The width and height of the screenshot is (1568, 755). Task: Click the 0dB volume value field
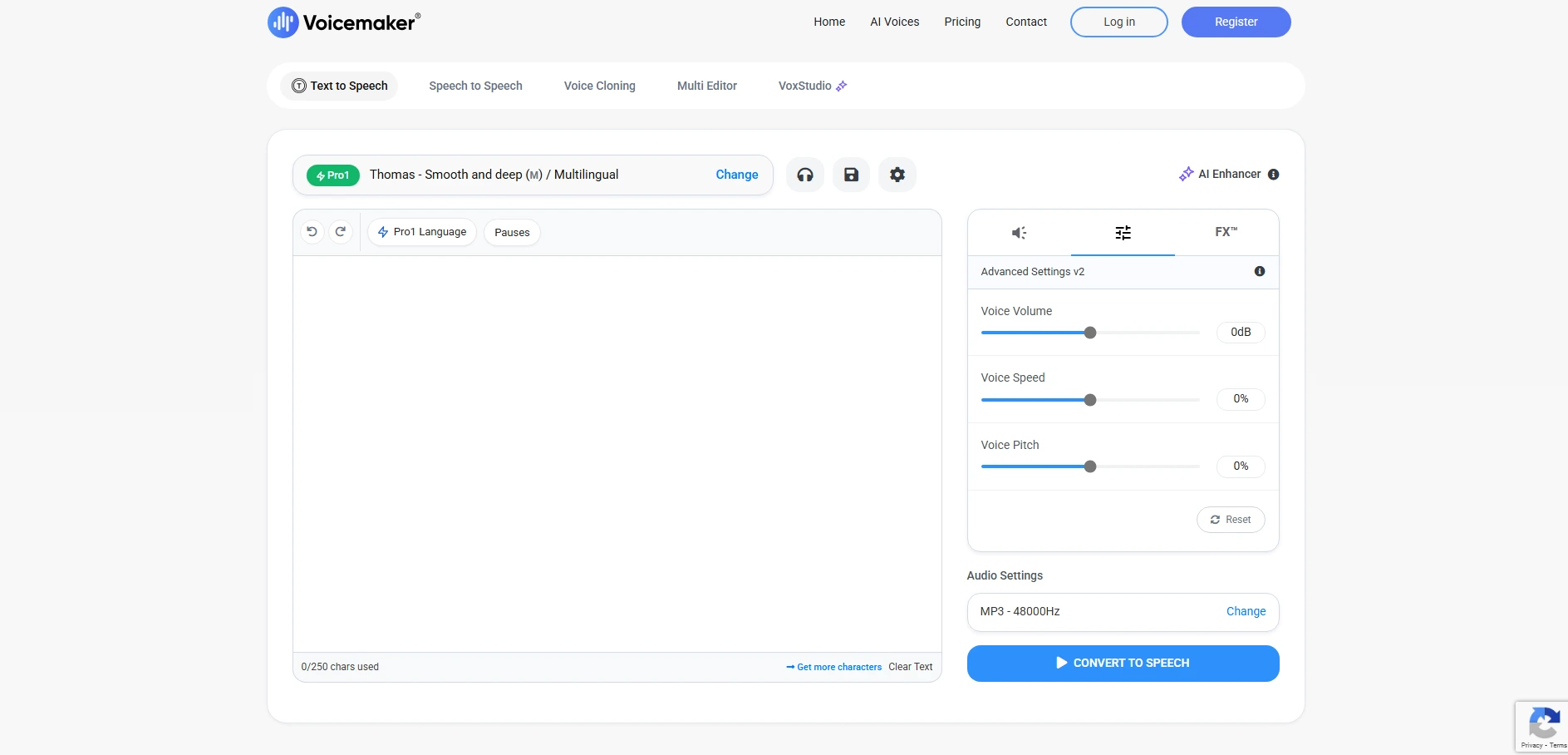(1241, 332)
